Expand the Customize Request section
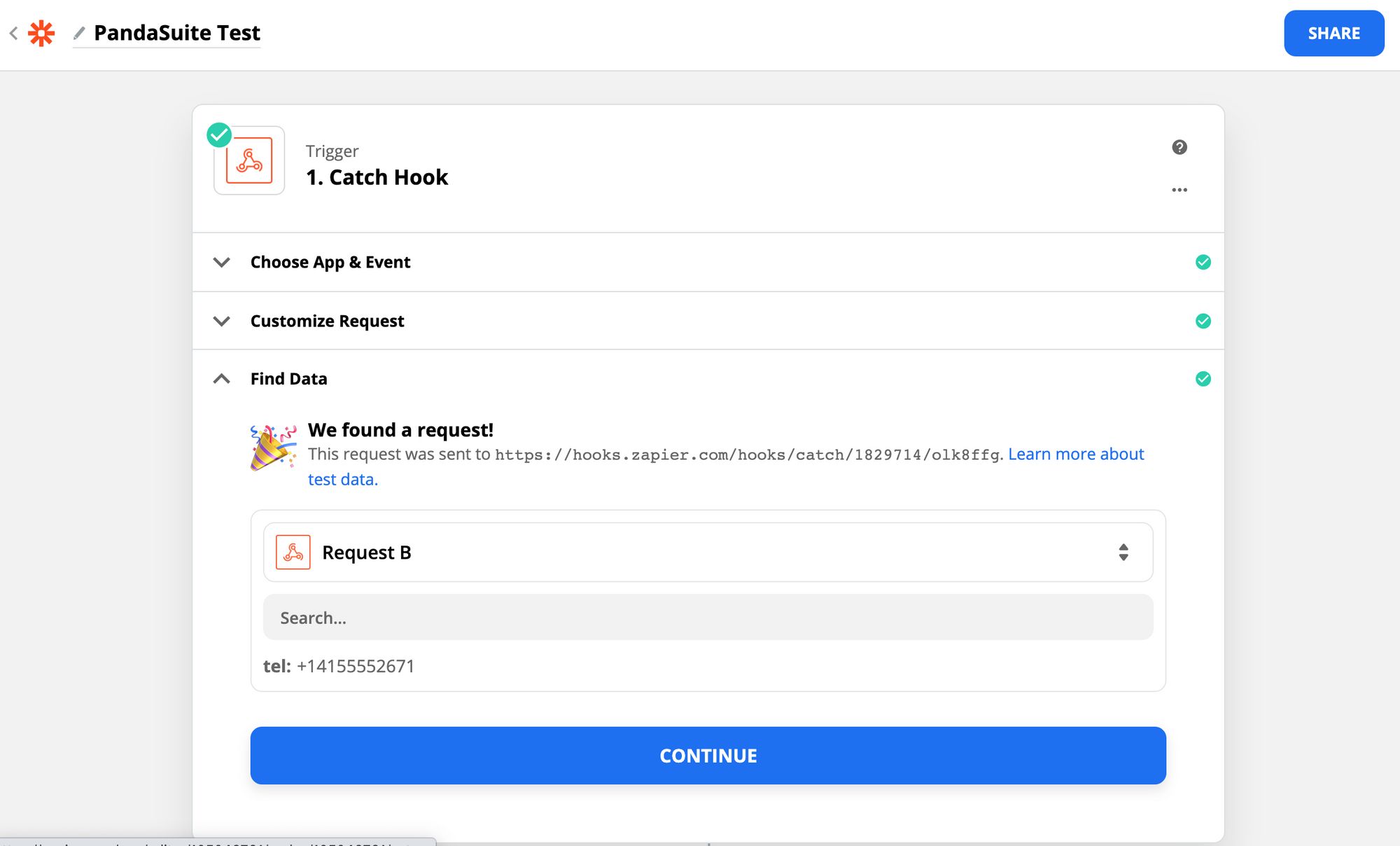This screenshot has height=846, width=1400. (x=221, y=321)
